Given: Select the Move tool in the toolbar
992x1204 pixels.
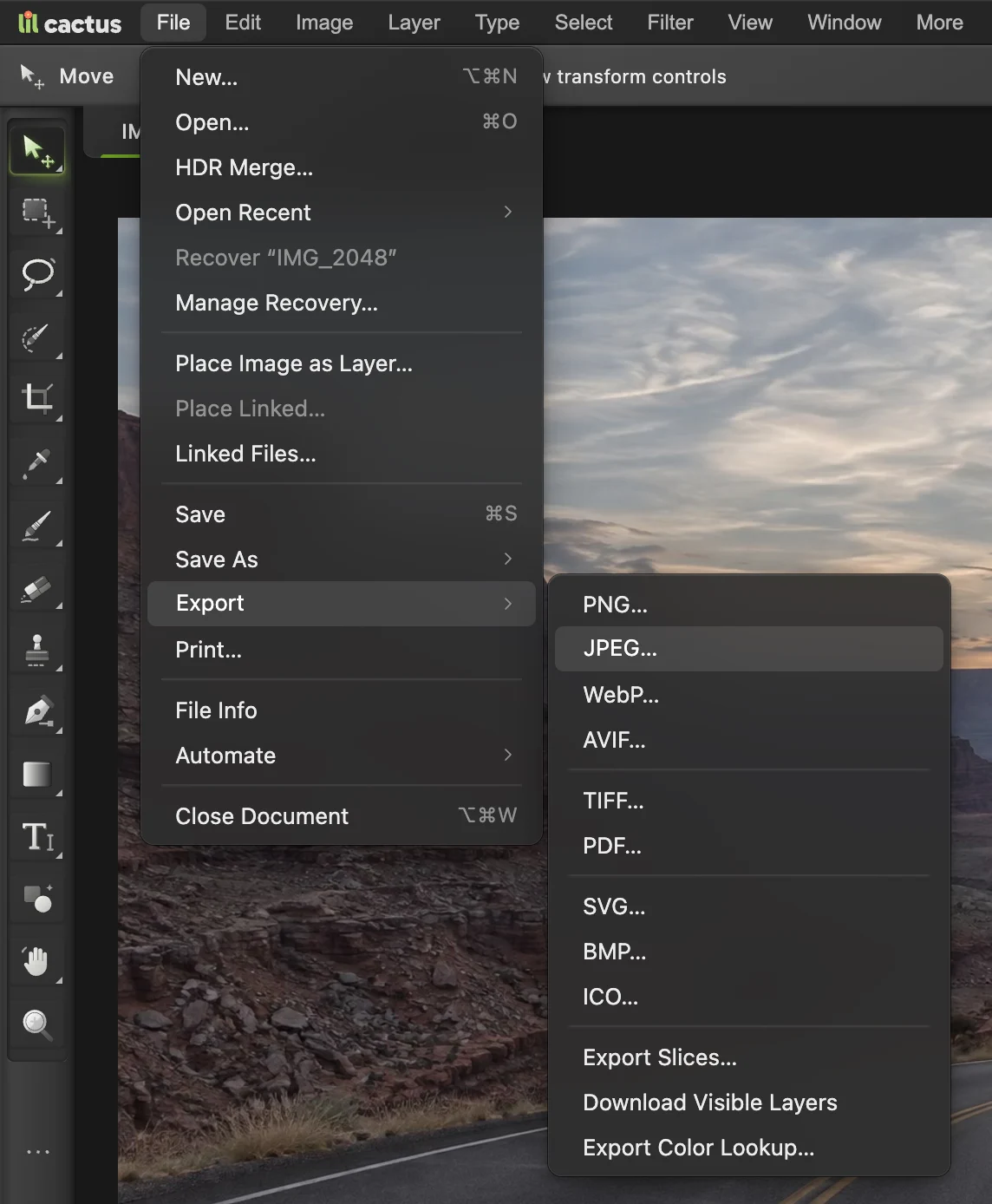Looking at the screenshot, I should click(37, 151).
